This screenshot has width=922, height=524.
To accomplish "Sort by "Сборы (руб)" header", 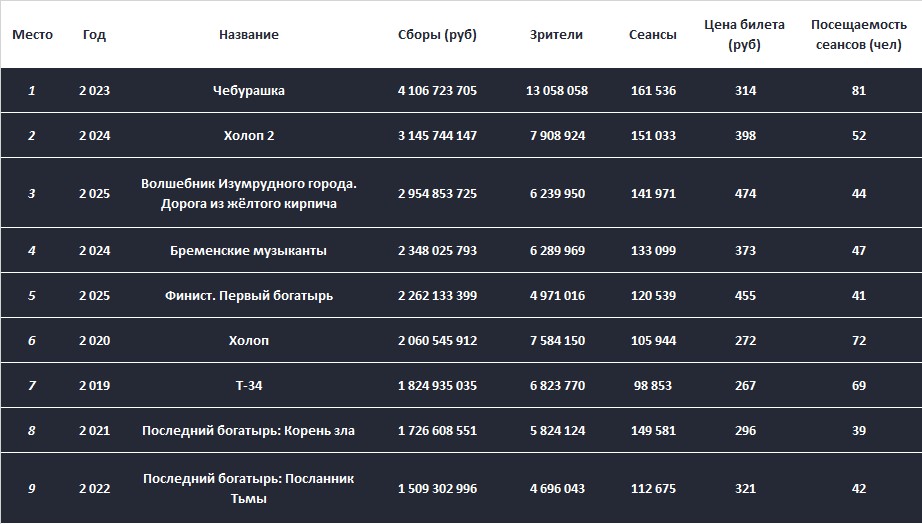I will pos(437,35).
